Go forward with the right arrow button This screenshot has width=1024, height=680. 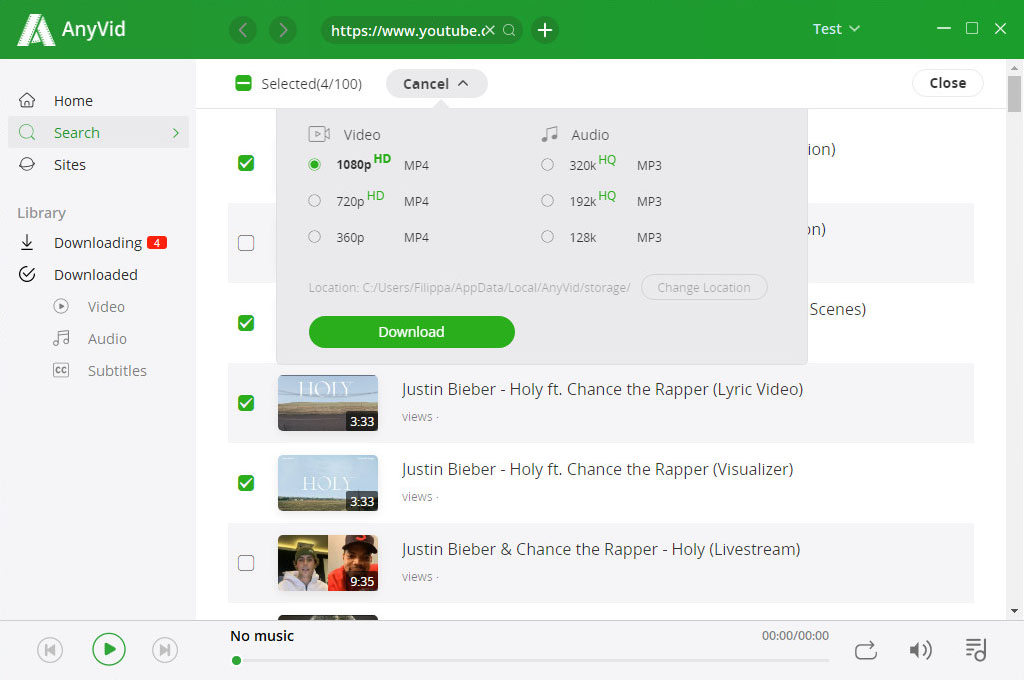(283, 30)
